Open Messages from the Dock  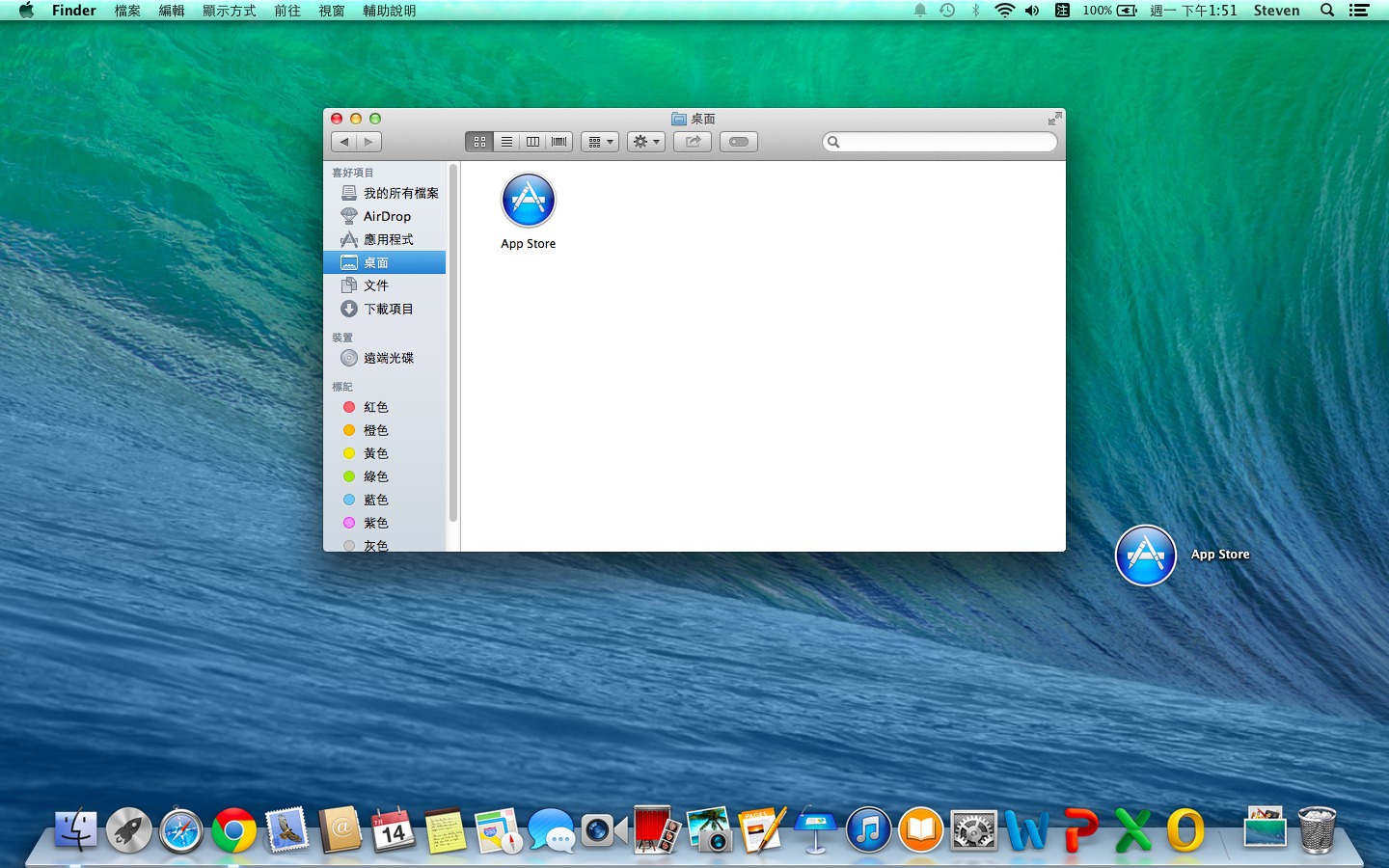(x=551, y=830)
